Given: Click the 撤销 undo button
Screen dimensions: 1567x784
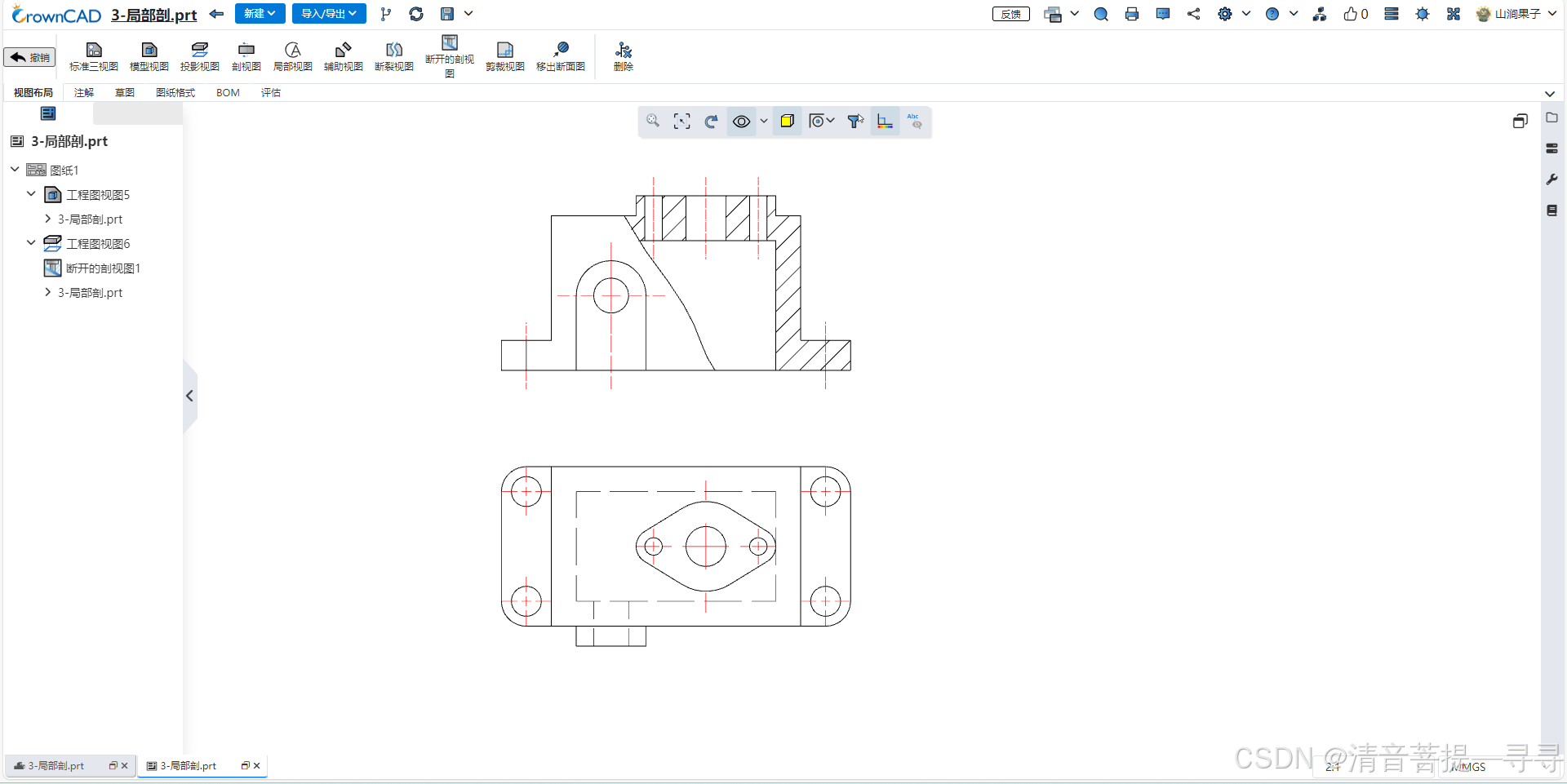Looking at the screenshot, I should 30,57.
